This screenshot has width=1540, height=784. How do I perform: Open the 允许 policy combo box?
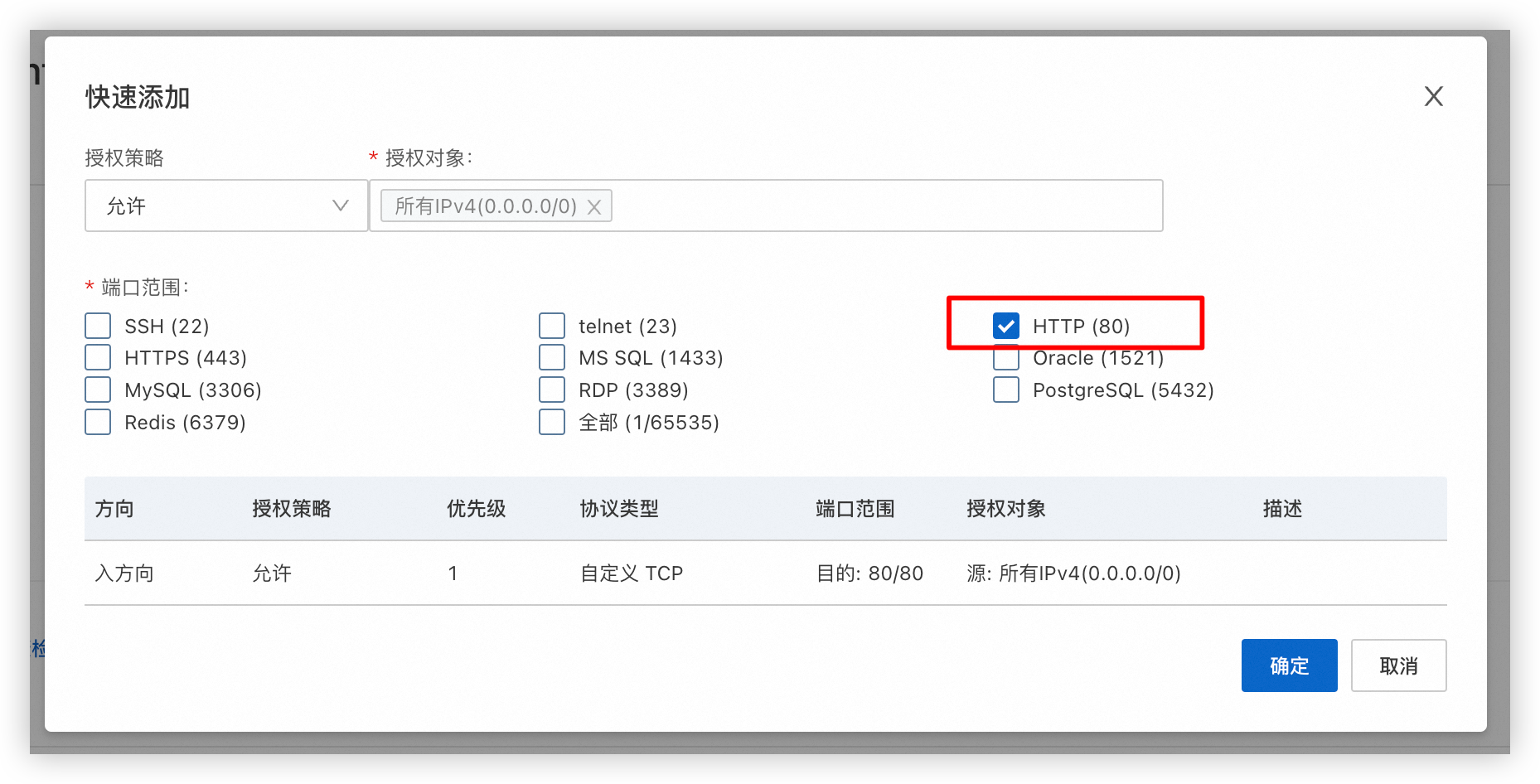(226, 206)
